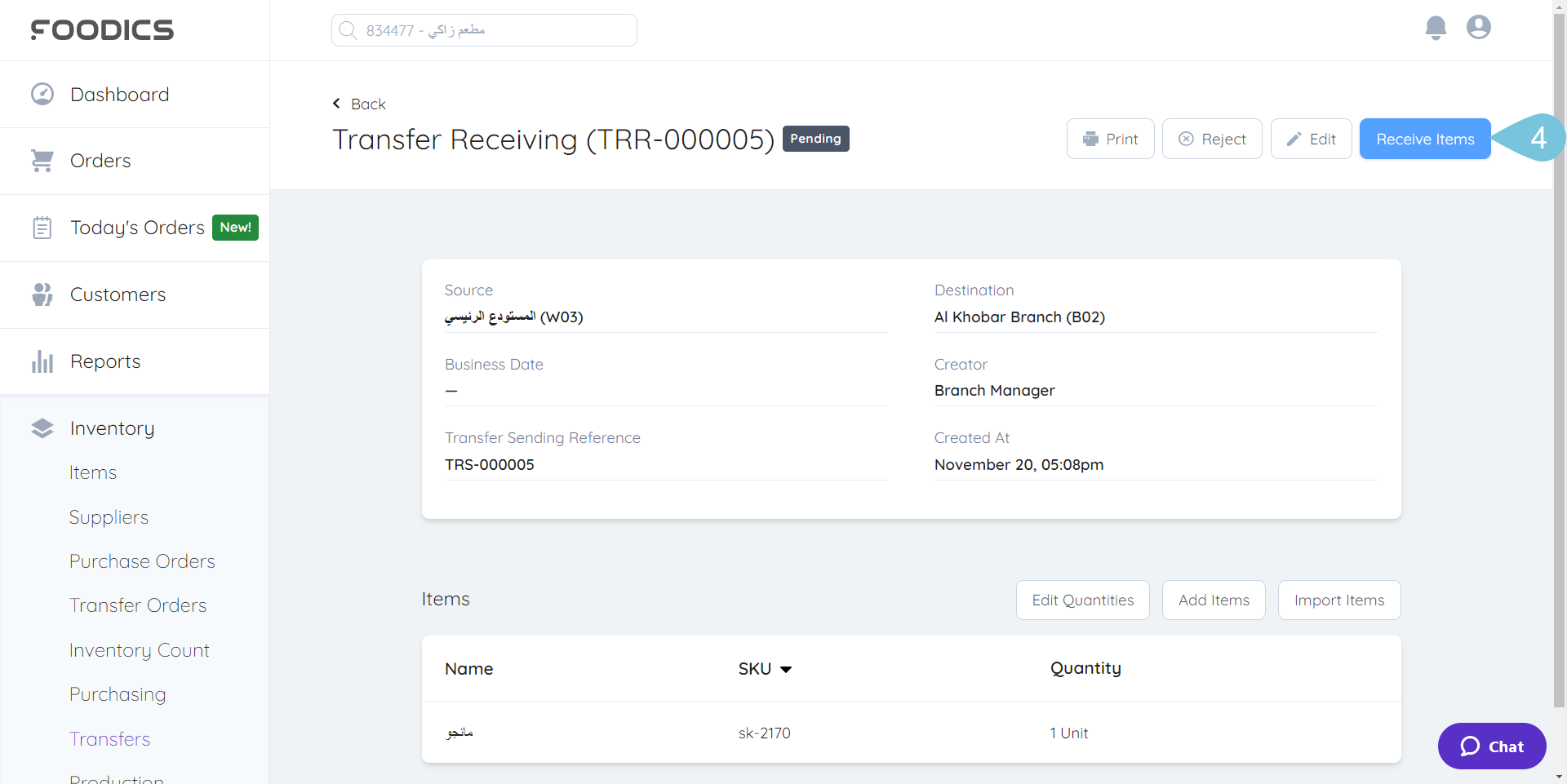This screenshot has width=1567, height=784.
Task: Click the Receive Items button
Action: pyautogui.click(x=1424, y=139)
